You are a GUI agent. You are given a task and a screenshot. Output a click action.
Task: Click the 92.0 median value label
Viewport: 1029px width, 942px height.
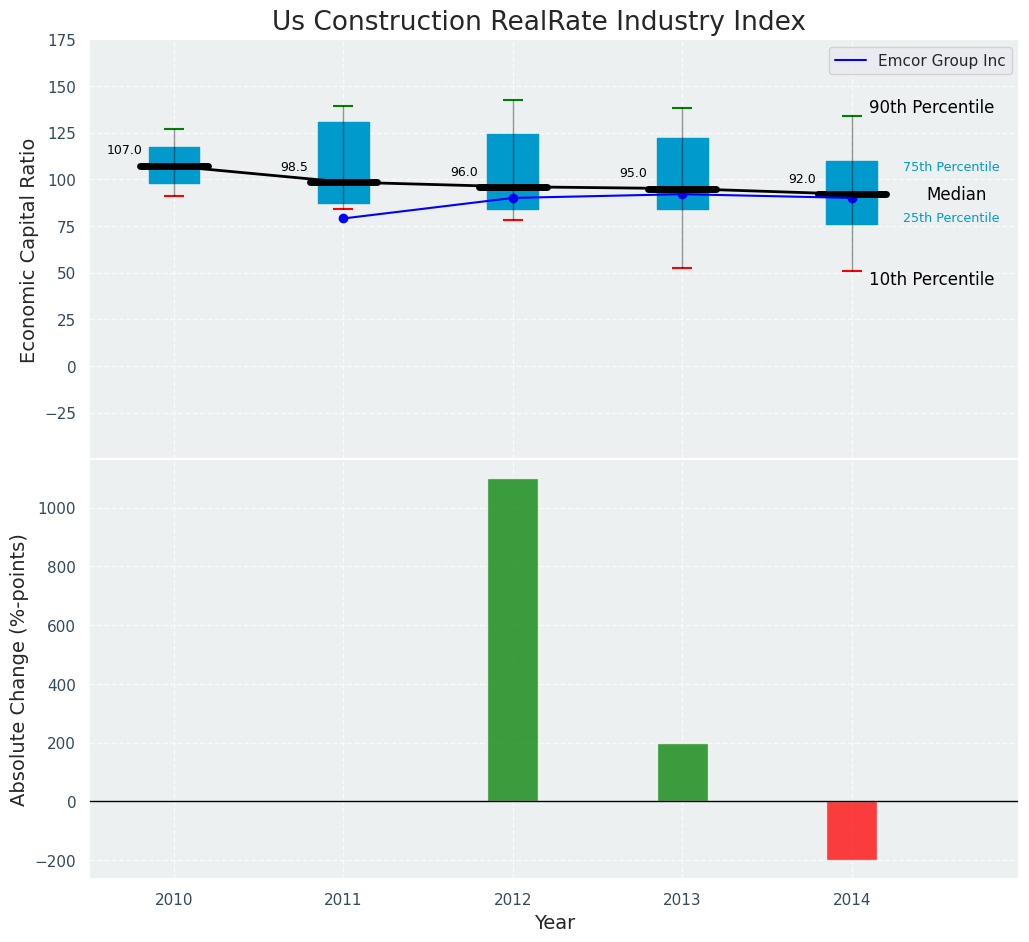tap(802, 179)
